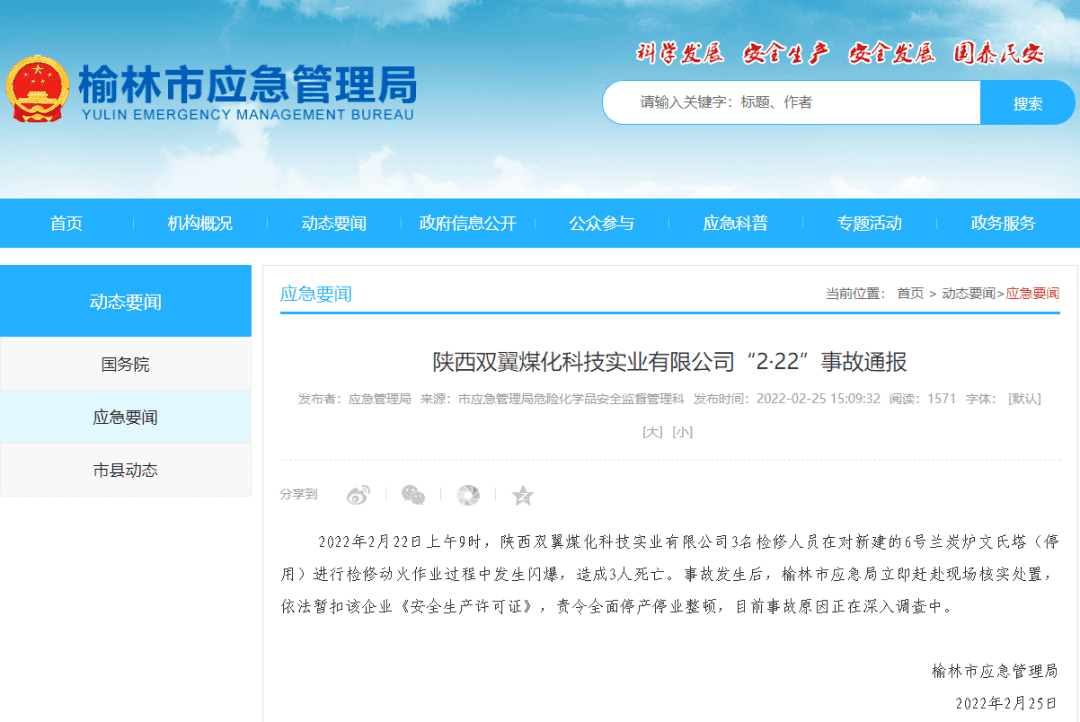Click the 分享到 label
The width and height of the screenshot is (1080, 722).
click(x=299, y=494)
